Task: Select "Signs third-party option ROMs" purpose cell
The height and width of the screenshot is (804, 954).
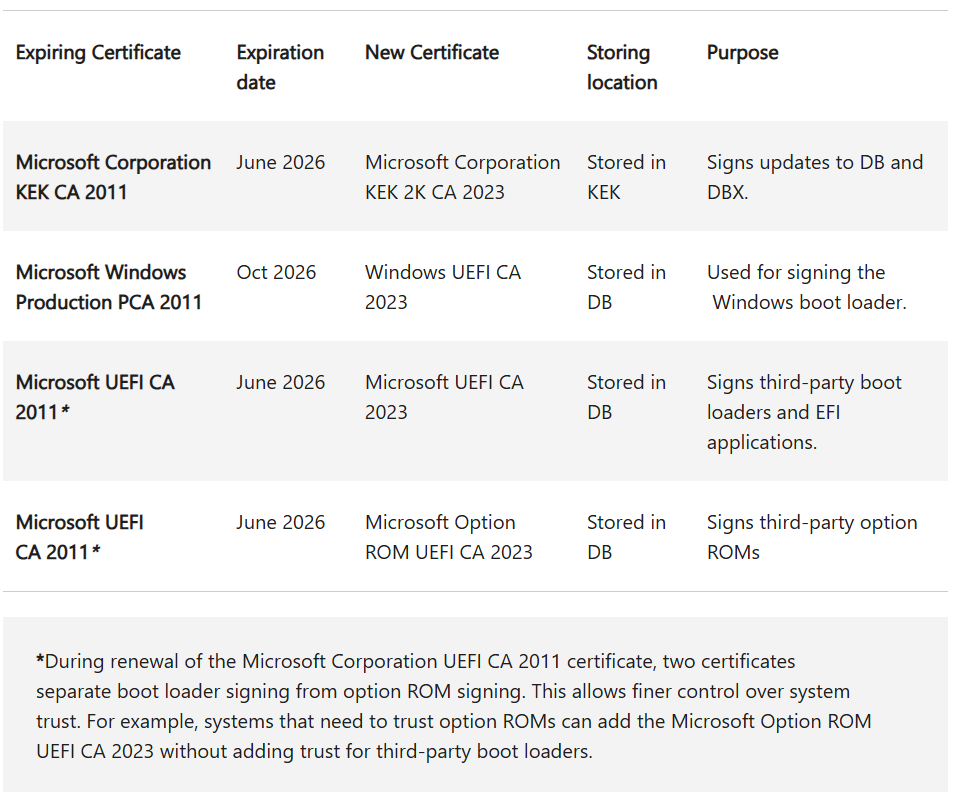Action: click(x=811, y=537)
